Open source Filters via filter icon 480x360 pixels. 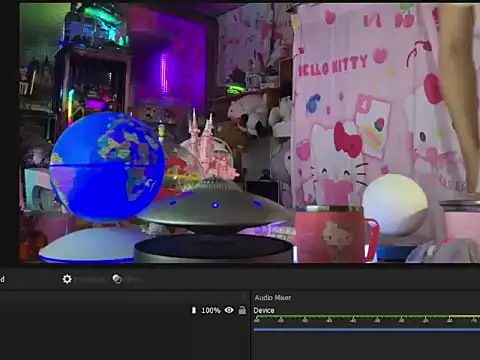(117, 279)
